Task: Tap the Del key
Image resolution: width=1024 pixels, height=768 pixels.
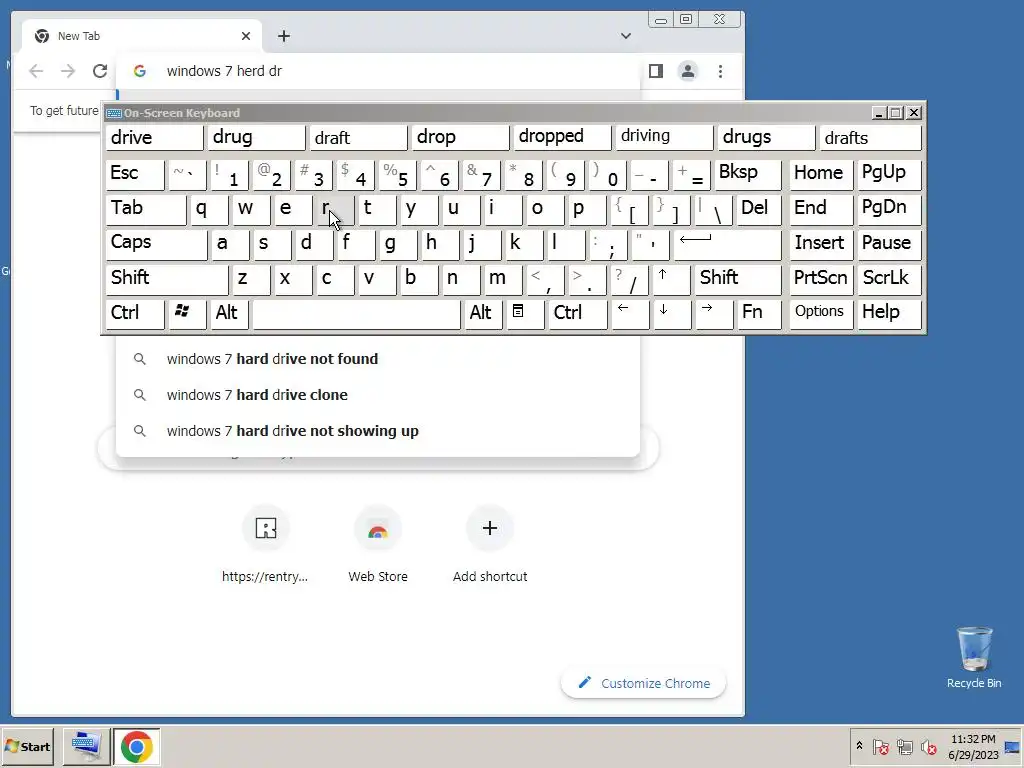Action: [x=759, y=210]
